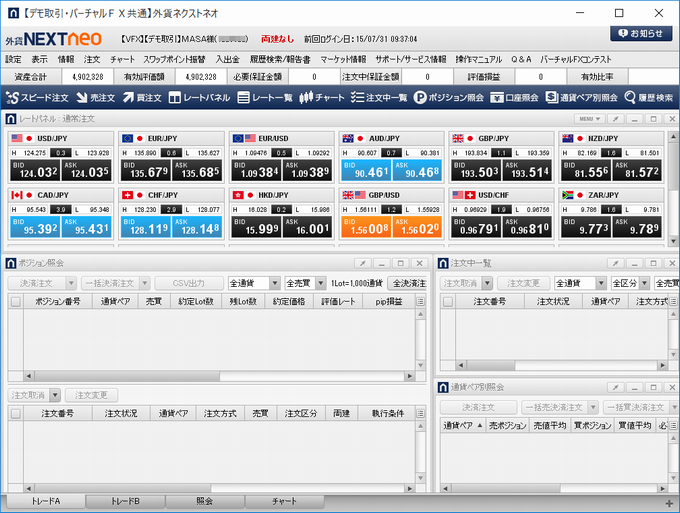The image size is (680, 513).
Task: Click the position table horizontal scrollbar
Action: click(219, 376)
